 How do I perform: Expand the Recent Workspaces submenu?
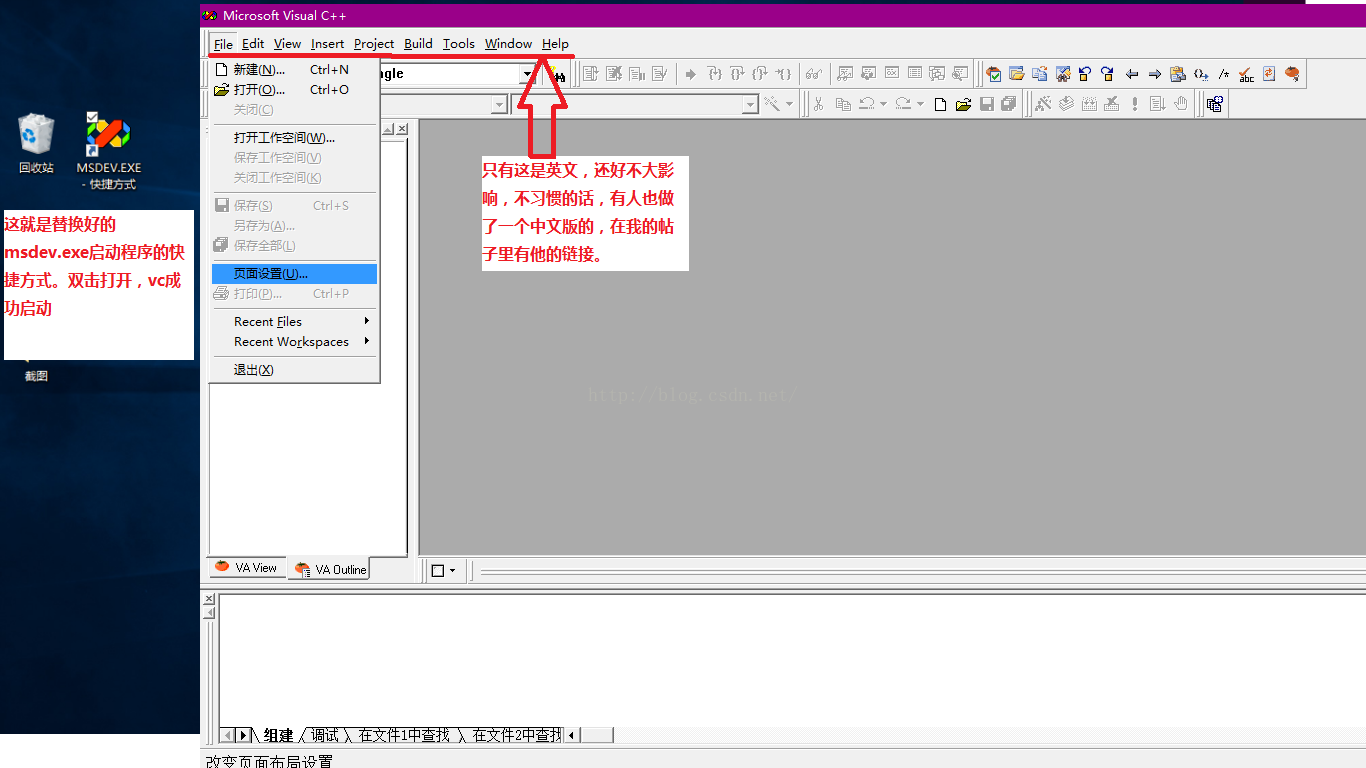(293, 342)
